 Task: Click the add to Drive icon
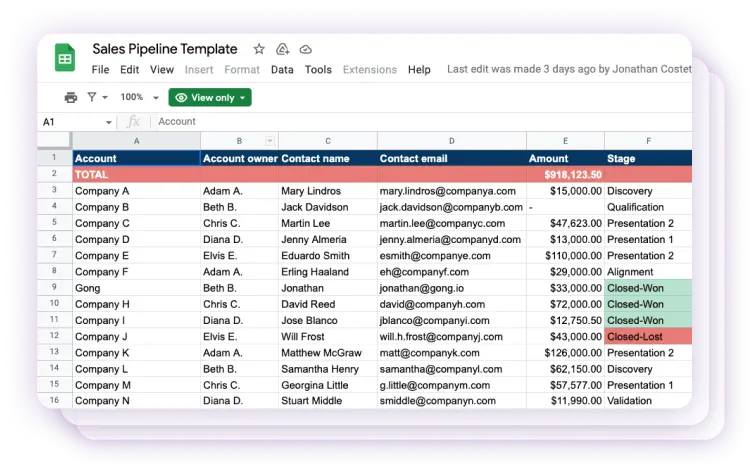click(x=282, y=49)
